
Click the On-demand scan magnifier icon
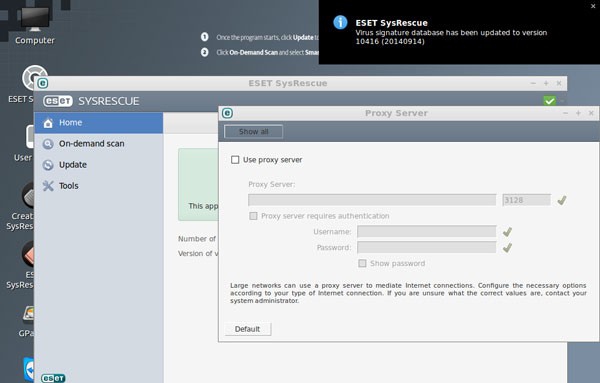(48, 144)
